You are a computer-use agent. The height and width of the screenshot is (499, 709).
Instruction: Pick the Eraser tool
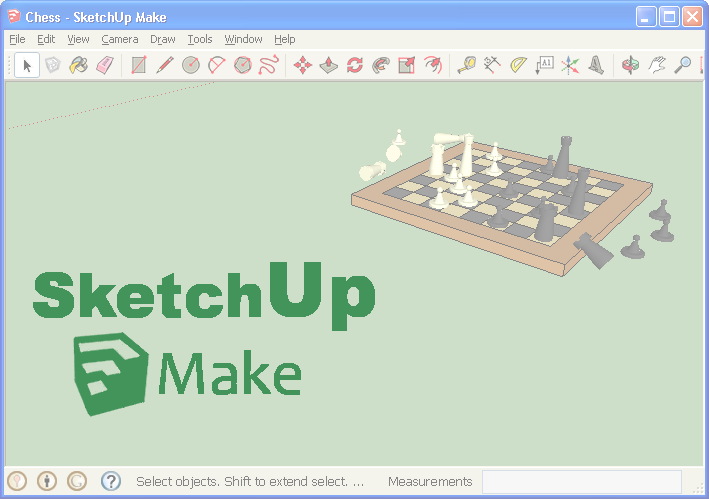(x=104, y=65)
